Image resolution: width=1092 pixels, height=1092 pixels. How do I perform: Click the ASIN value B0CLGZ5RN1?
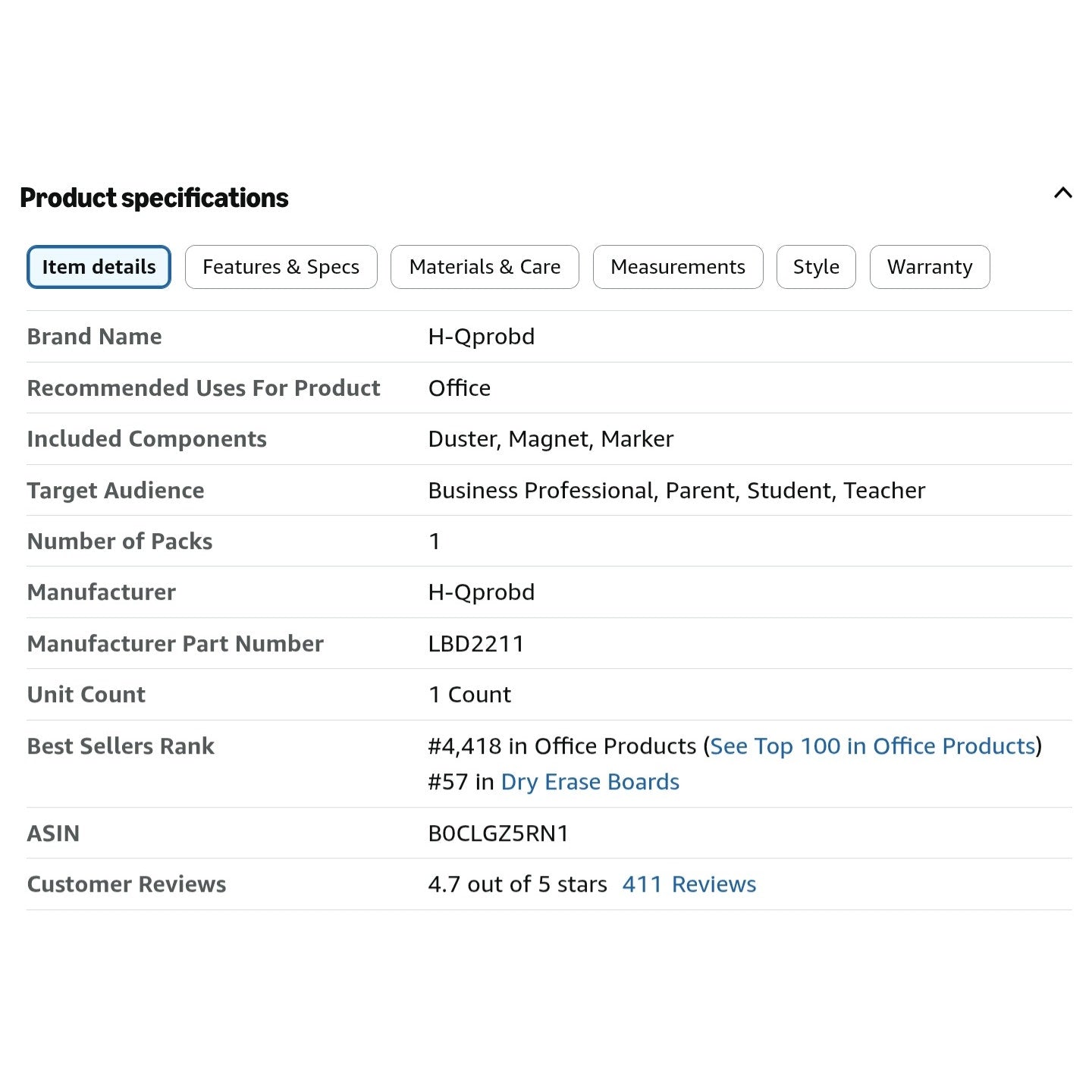[x=498, y=833]
